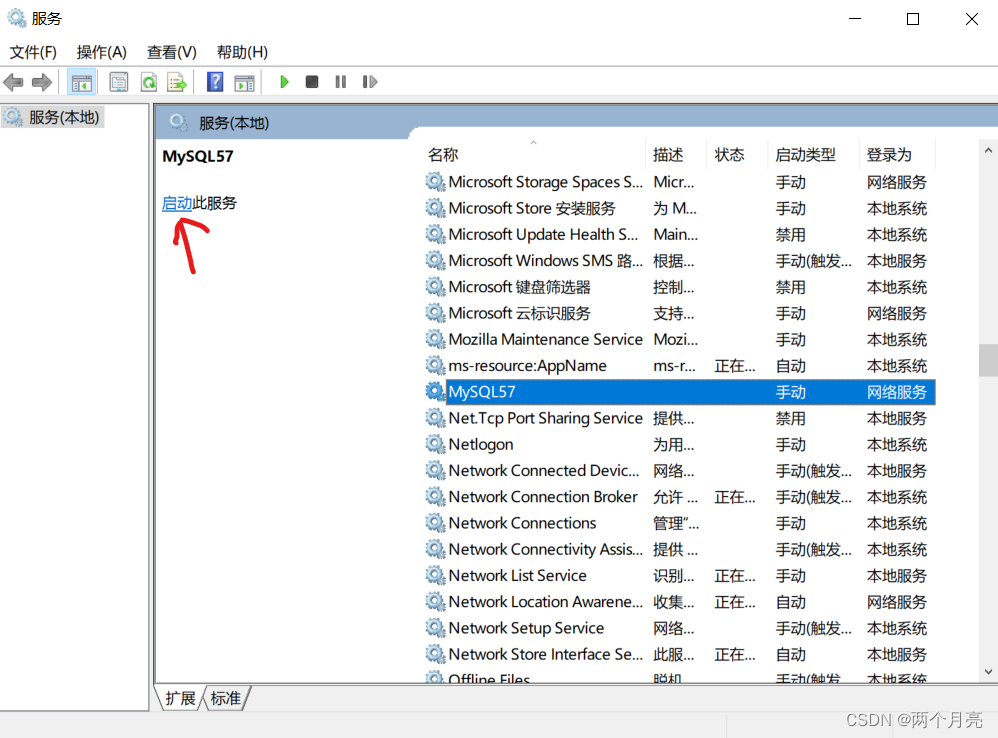Select the Microsoft Storage Spaces S... service
998x738 pixels.
click(545, 182)
